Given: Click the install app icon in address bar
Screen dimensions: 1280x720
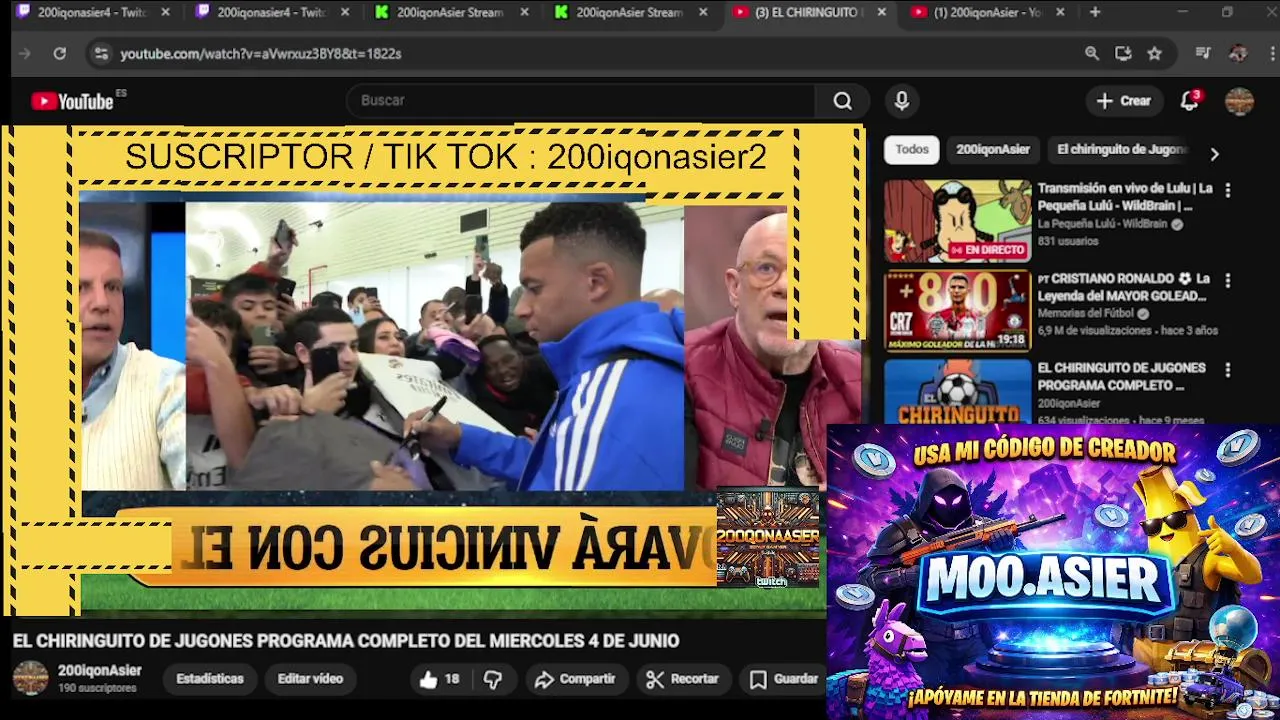Looking at the screenshot, I should click(x=1123, y=53).
